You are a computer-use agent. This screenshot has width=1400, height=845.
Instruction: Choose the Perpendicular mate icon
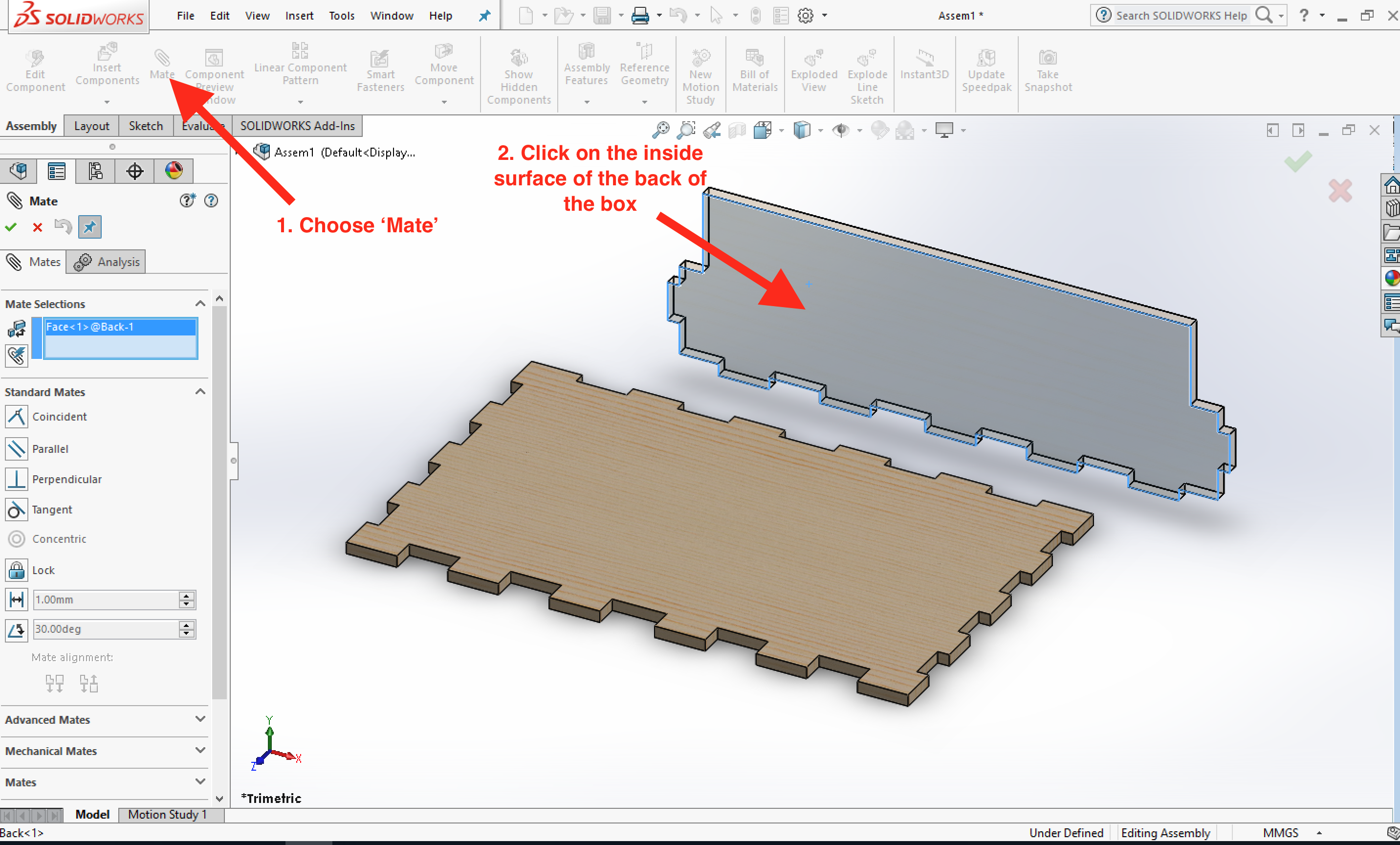(x=17, y=479)
